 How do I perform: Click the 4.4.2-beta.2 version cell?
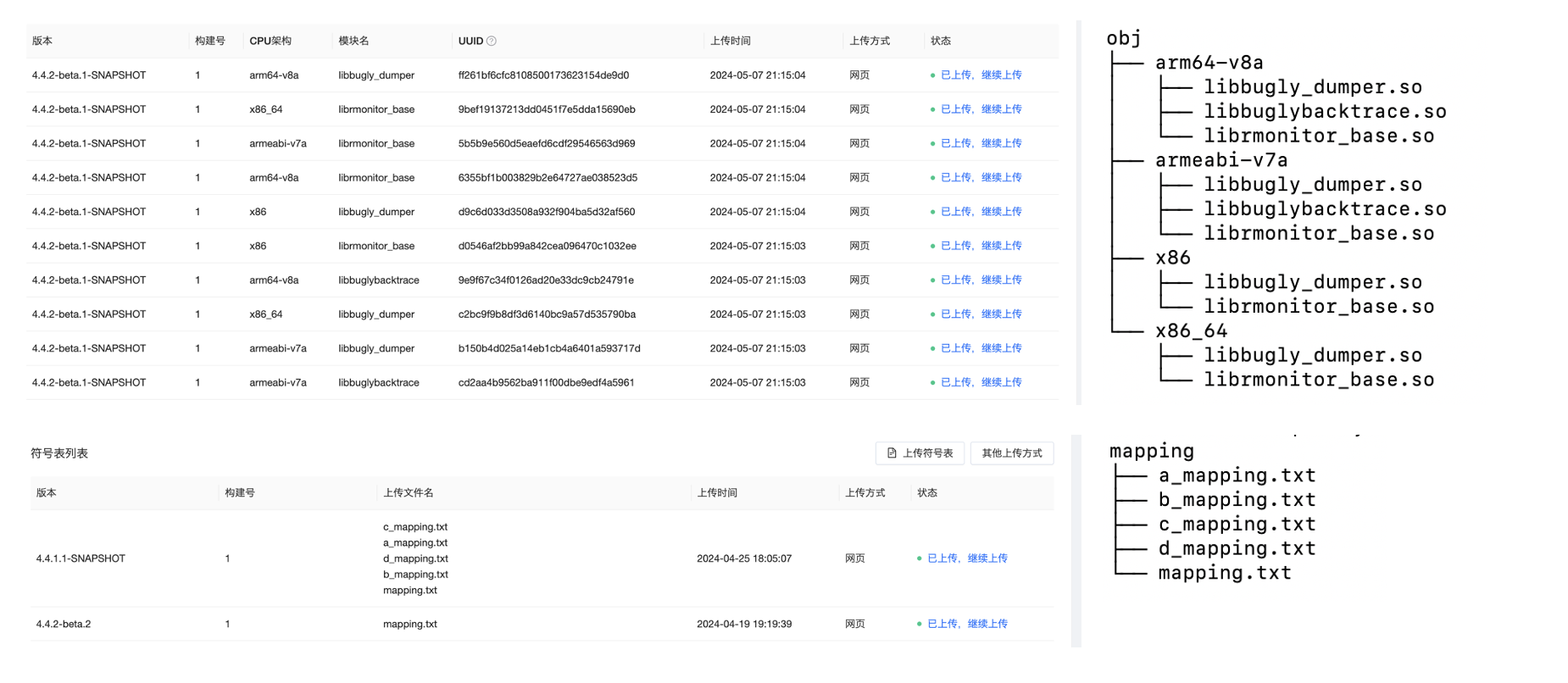pyautogui.click(x=64, y=624)
